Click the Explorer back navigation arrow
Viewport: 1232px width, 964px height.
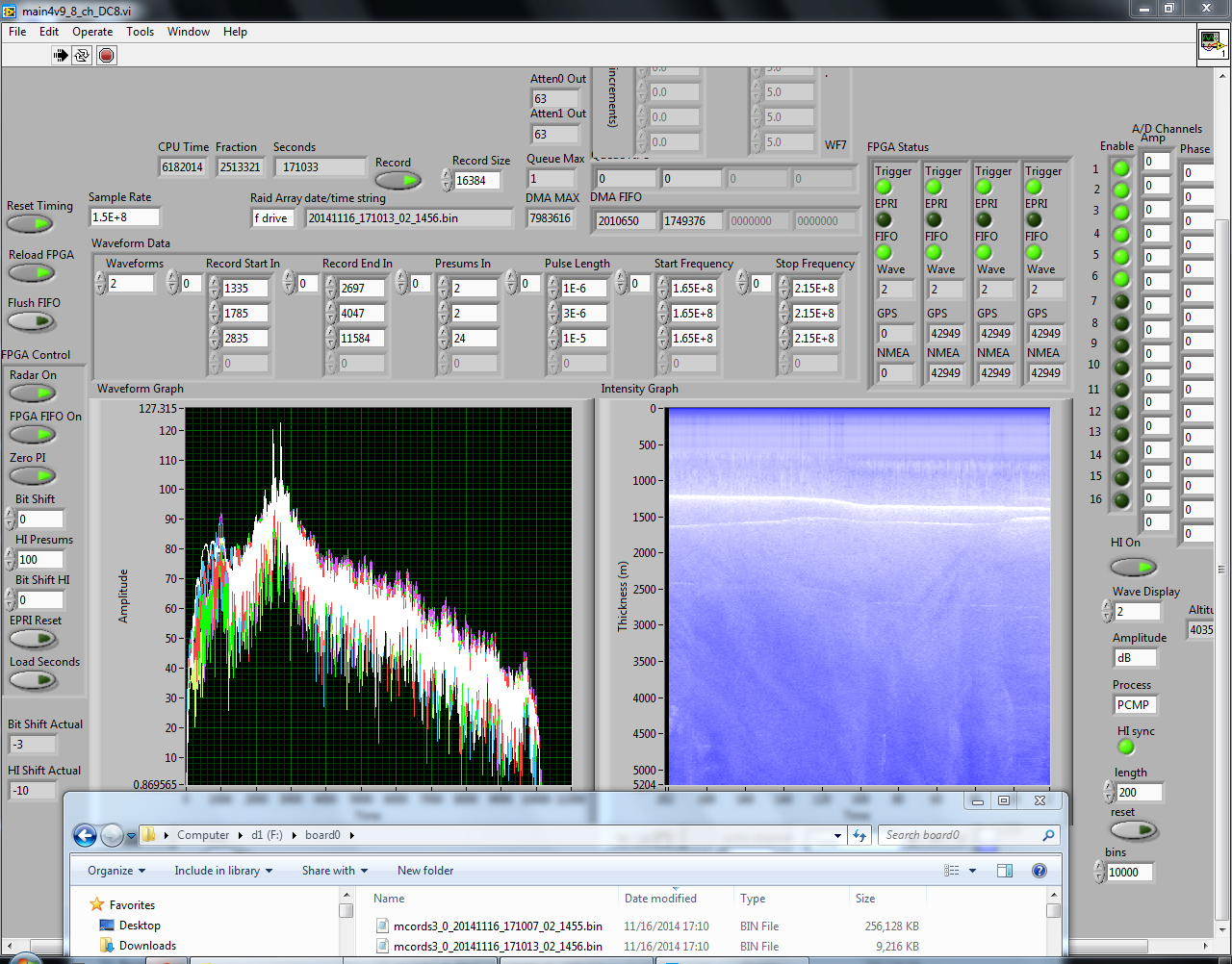85,836
